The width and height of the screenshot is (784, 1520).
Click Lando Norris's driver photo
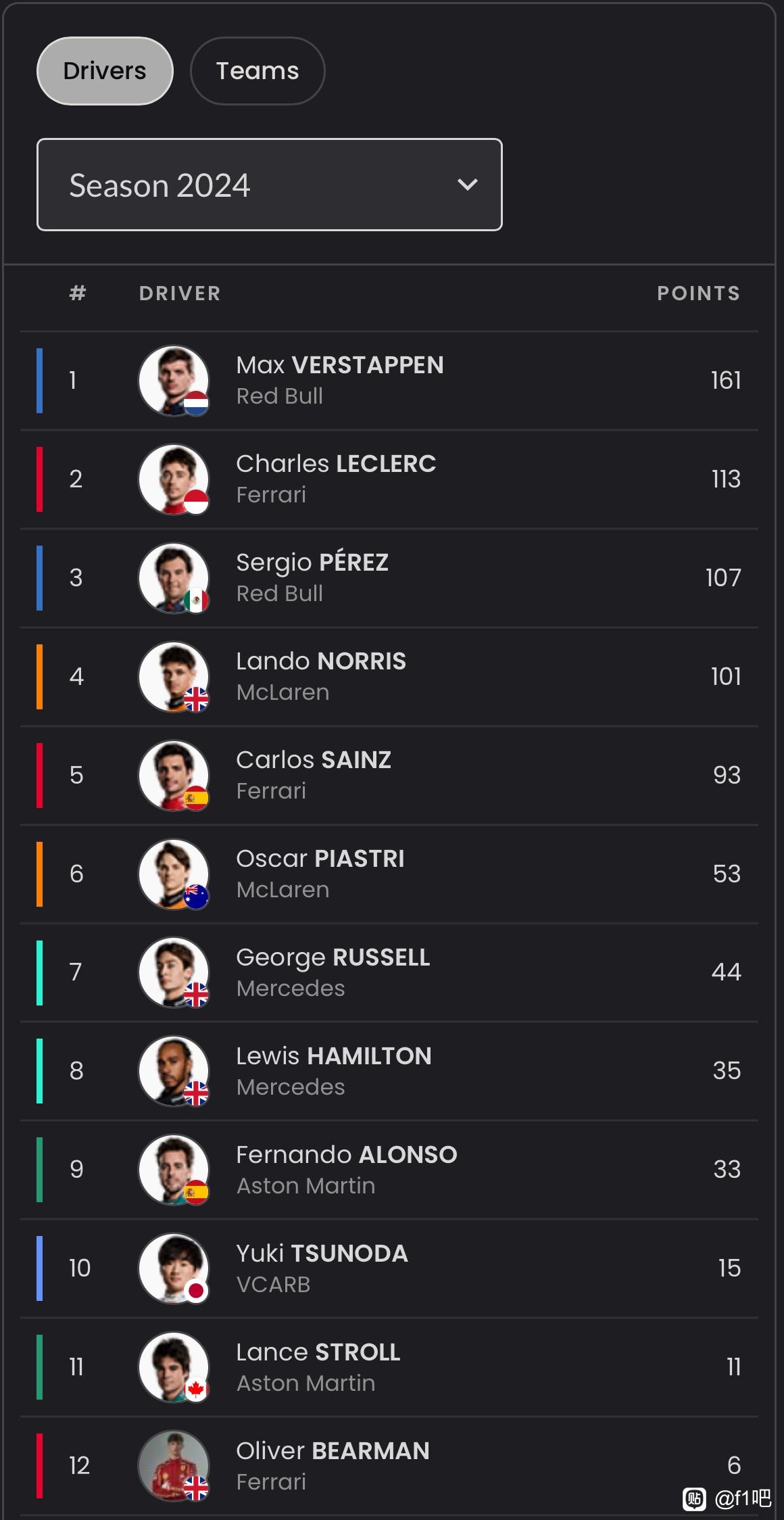click(x=174, y=677)
